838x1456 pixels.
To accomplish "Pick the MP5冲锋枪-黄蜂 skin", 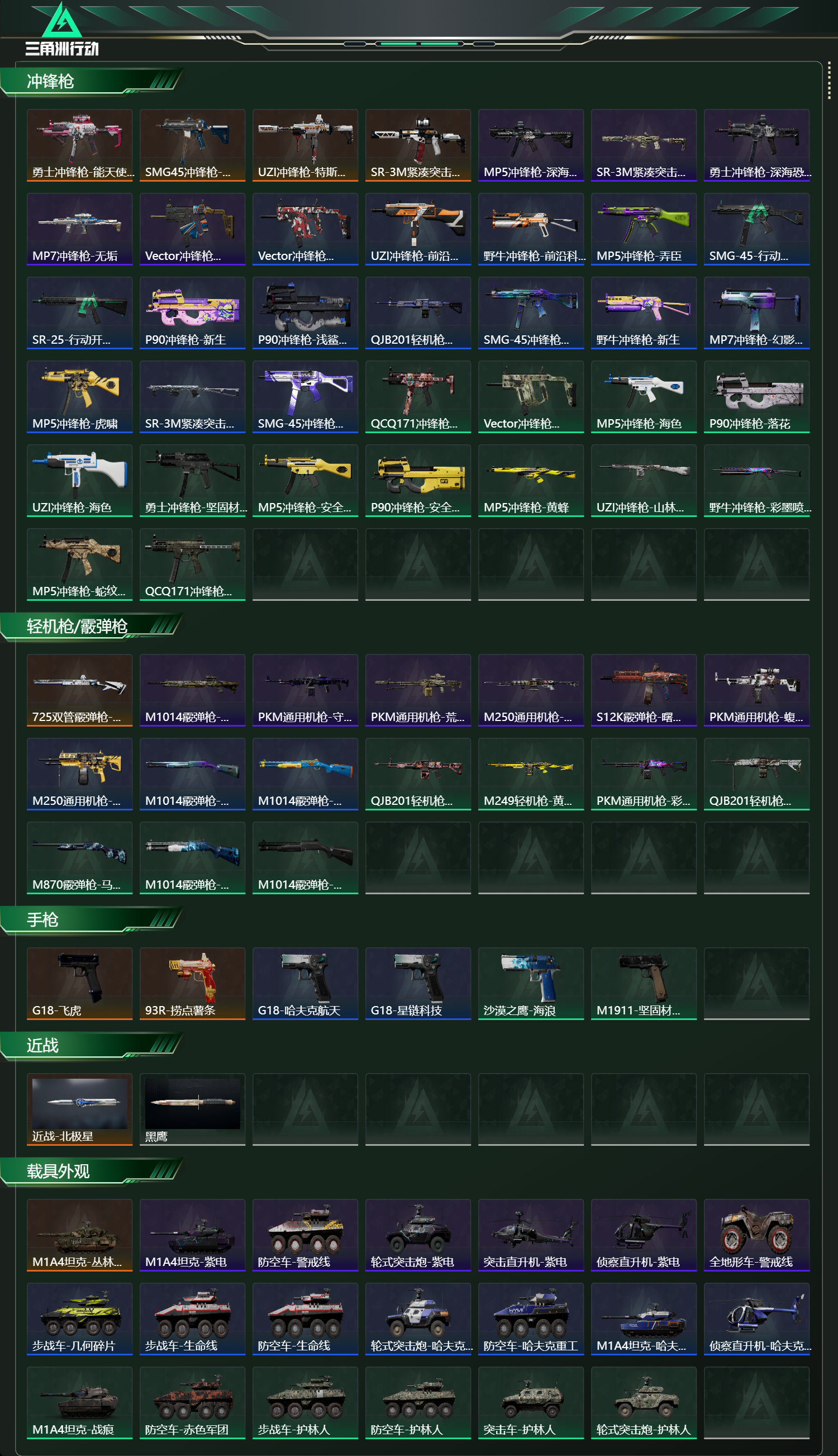I will tap(531, 481).
